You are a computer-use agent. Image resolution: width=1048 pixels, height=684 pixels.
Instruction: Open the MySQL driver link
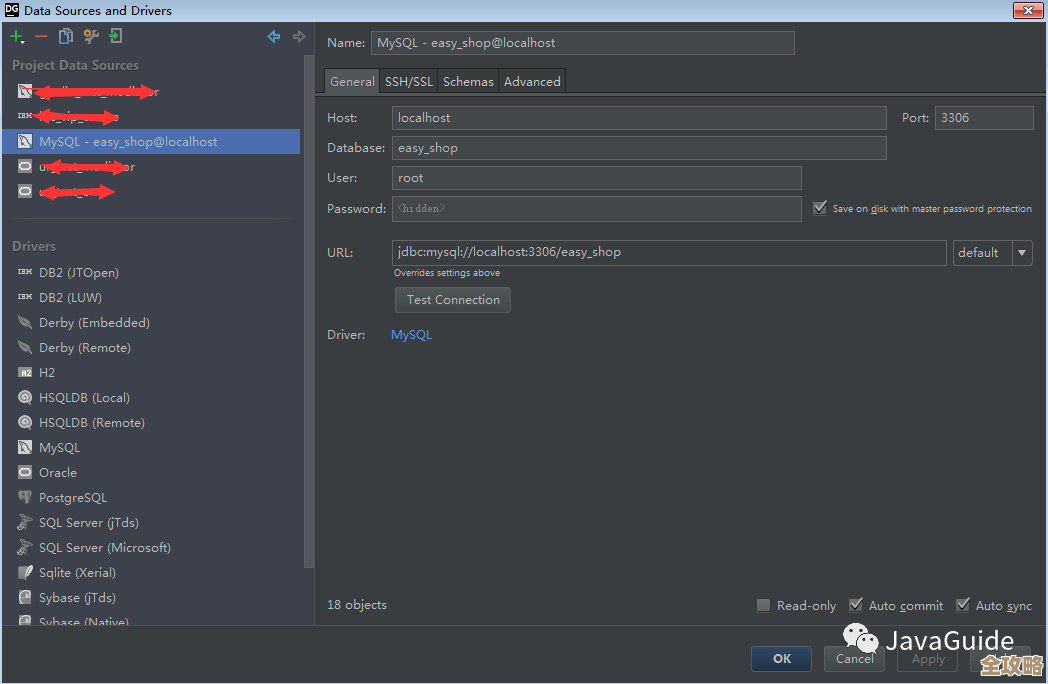411,335
